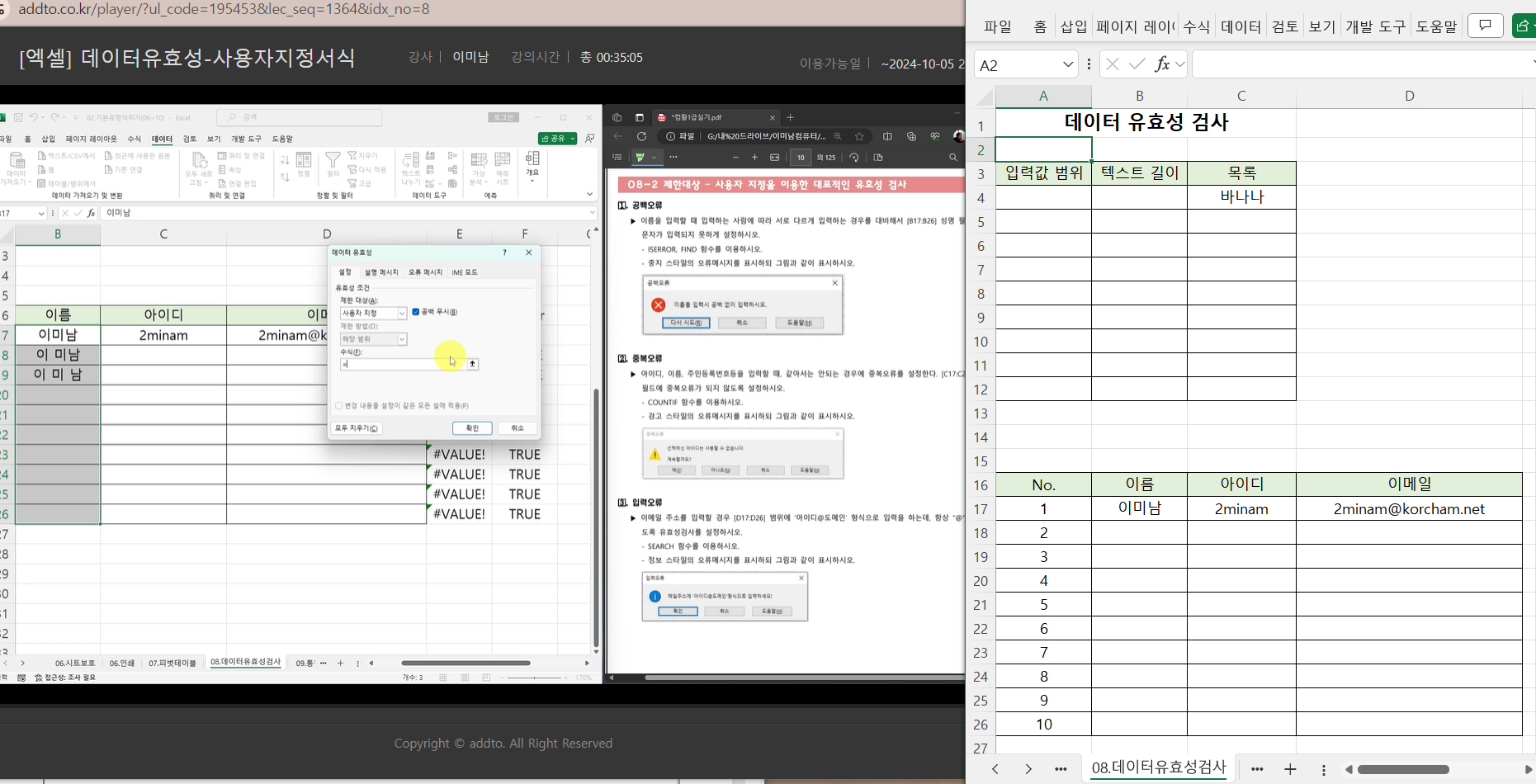
Task: Go to previous sheet using left chevron arrow
Action: (995, 769)
